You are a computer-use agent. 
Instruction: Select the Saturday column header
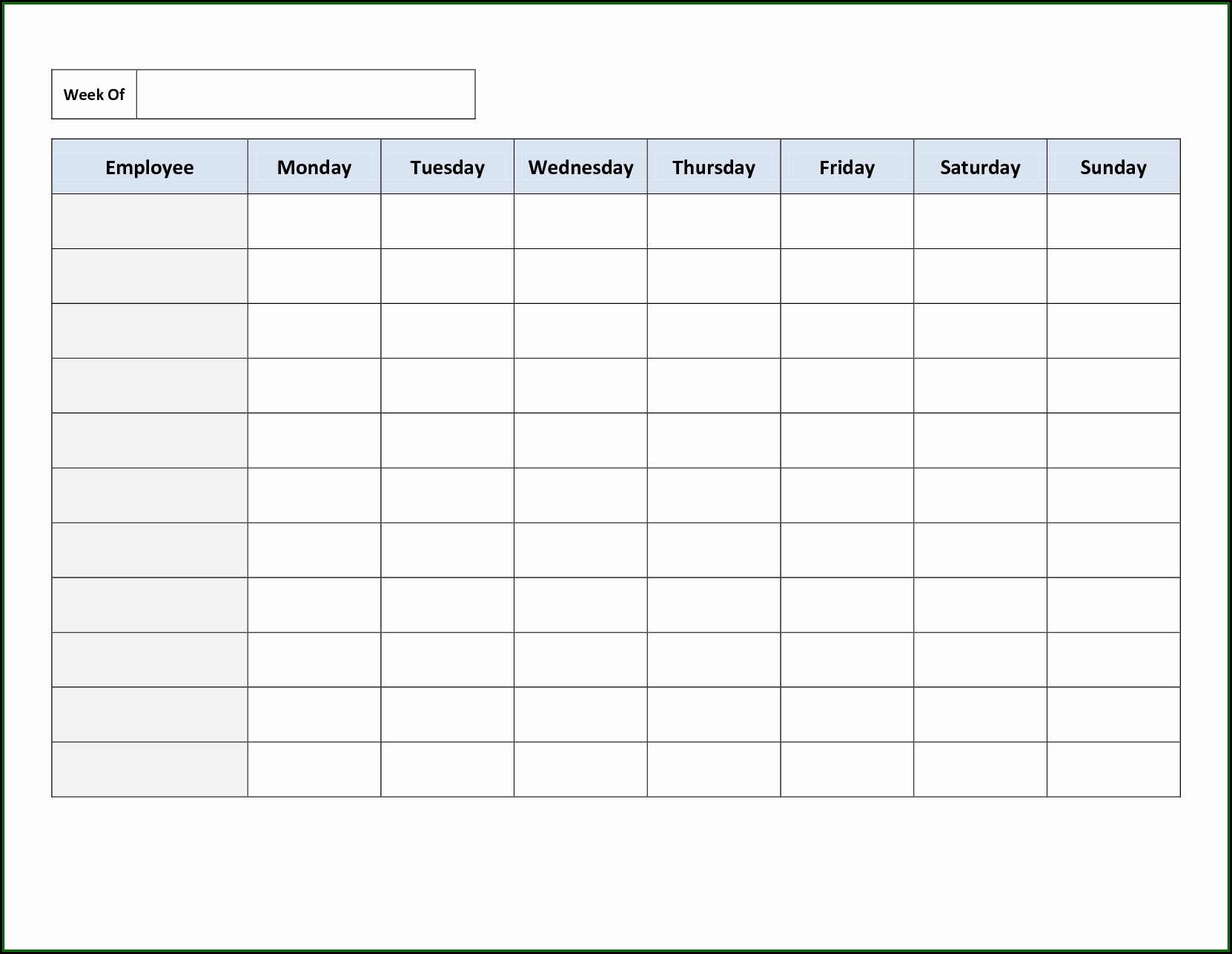point(980,167)
